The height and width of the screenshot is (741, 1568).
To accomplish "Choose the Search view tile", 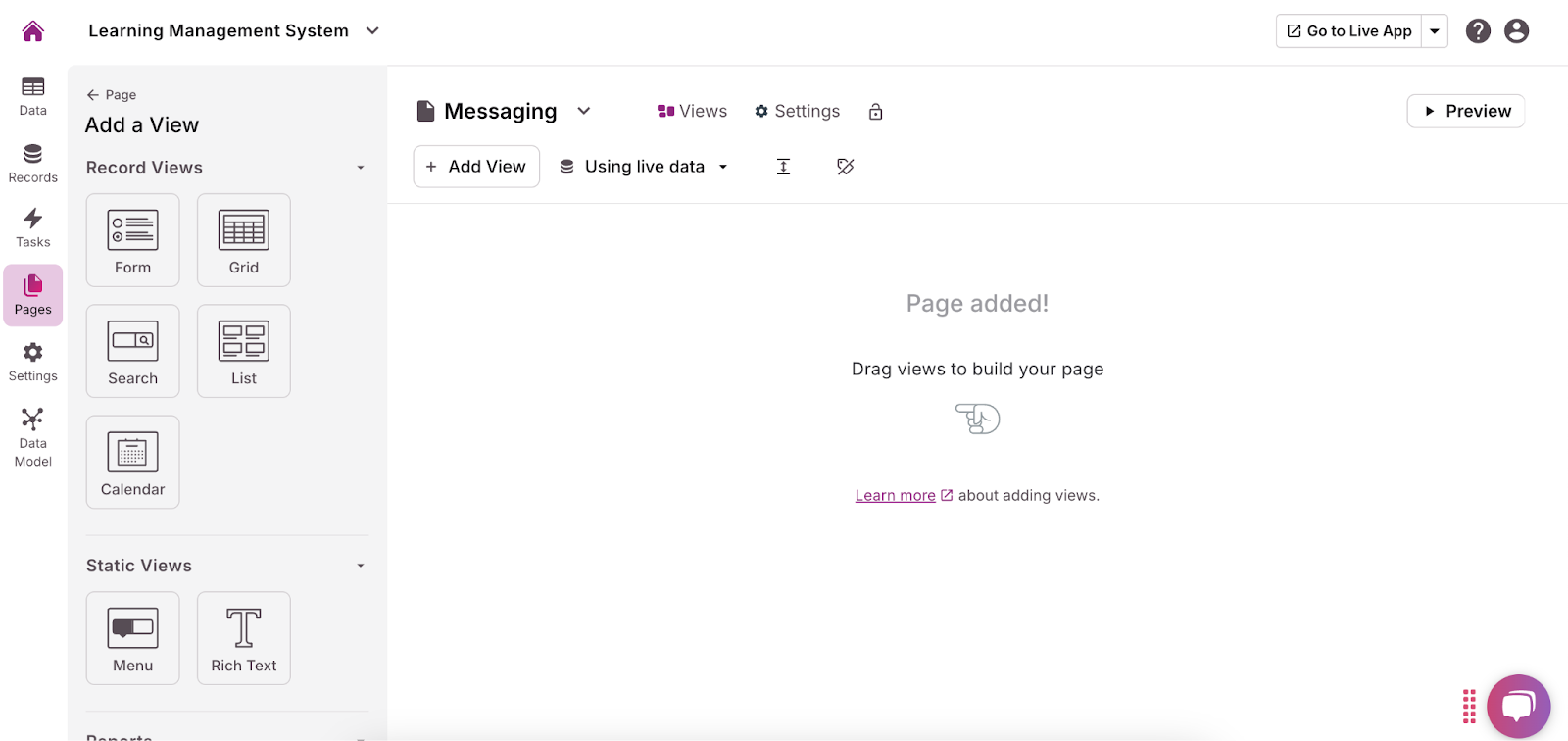I will coord(132,351).
